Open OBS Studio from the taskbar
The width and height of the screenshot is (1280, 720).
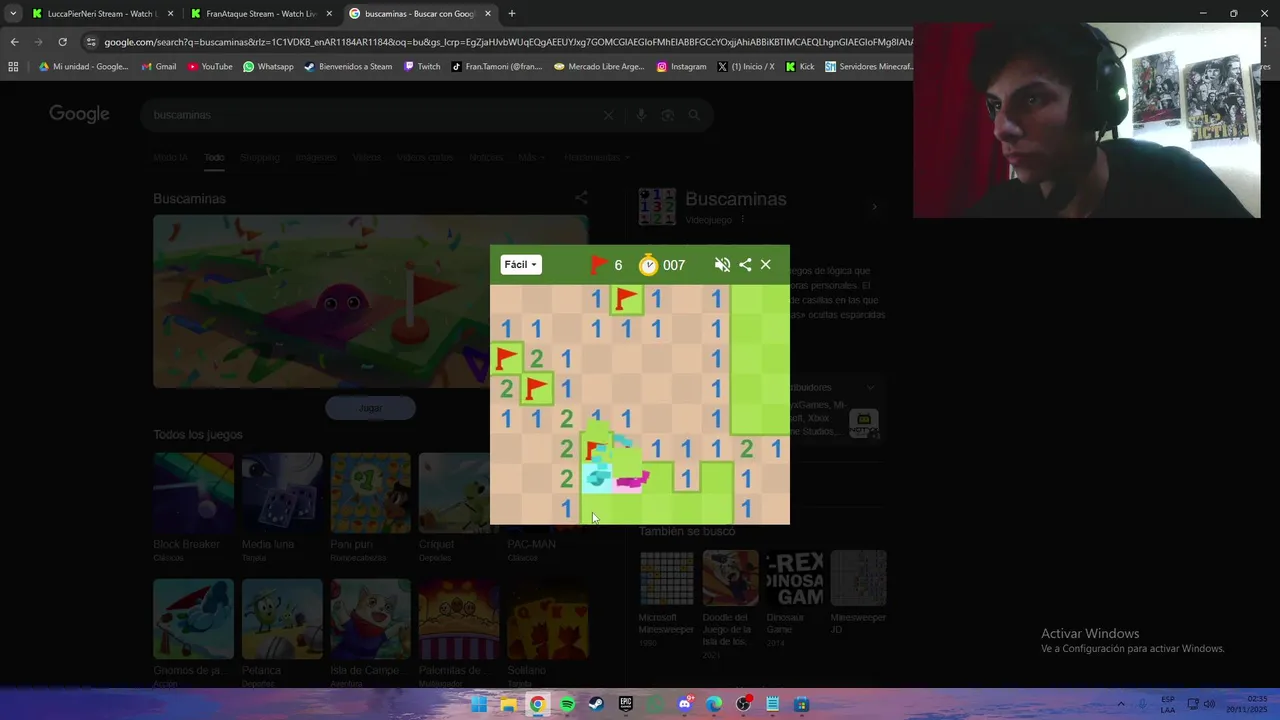point(744,704)
